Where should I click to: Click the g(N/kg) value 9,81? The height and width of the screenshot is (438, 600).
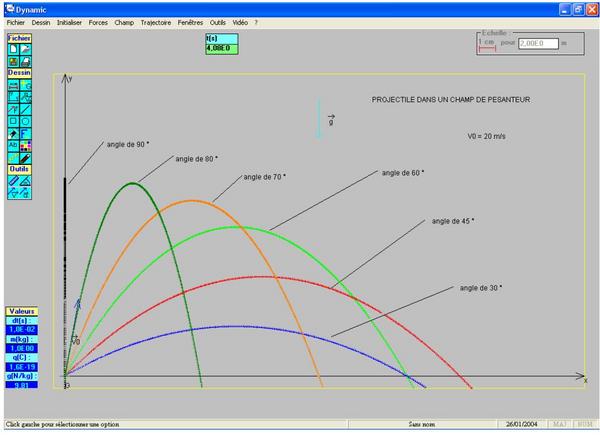(x=22, y=385)
